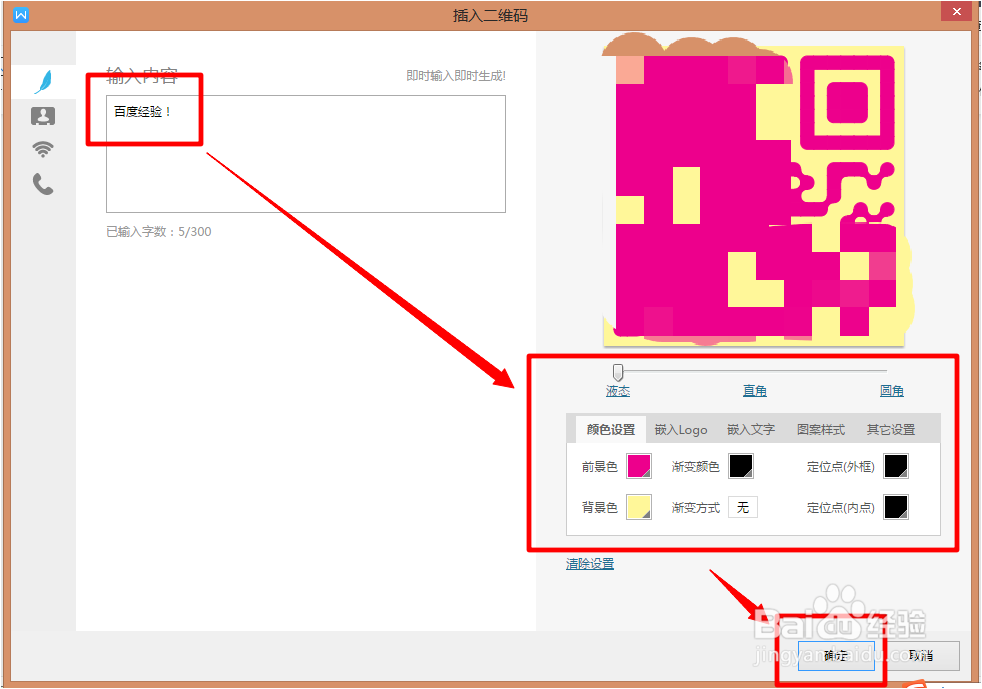Click inside the content text box
Viewport: 982px width, 689px height.
(306, 154)
